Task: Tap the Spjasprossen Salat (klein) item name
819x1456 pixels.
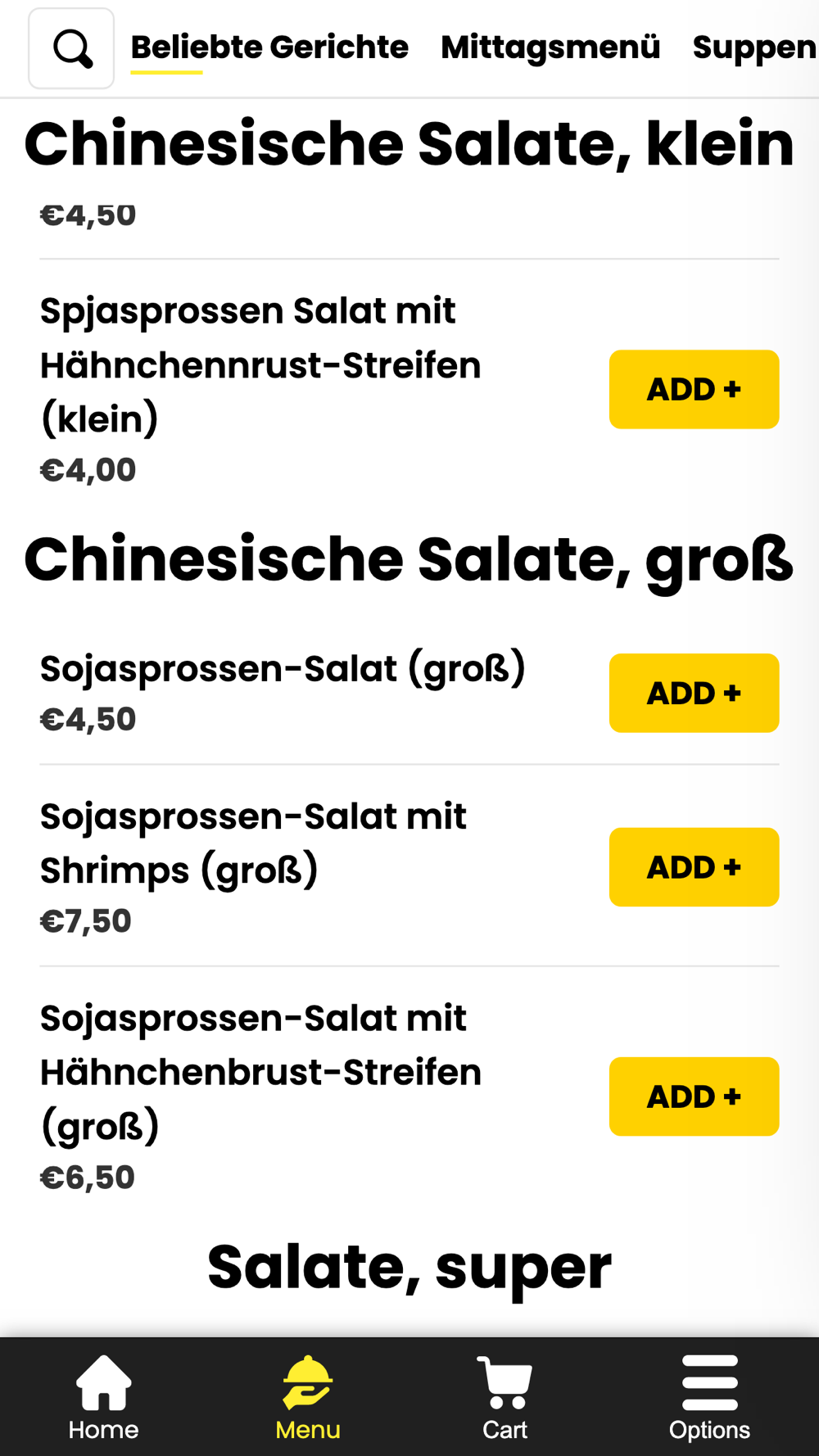Action: (260, 364)
